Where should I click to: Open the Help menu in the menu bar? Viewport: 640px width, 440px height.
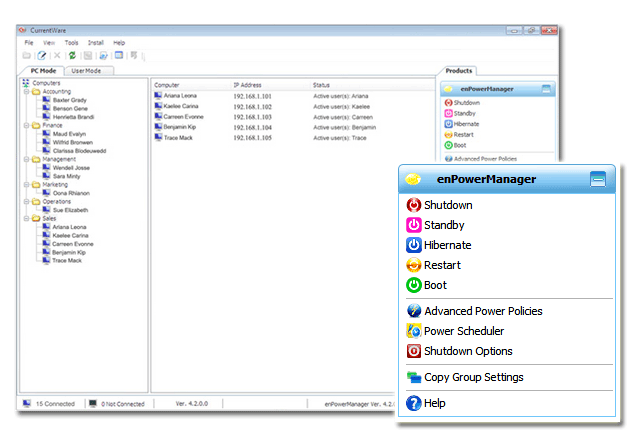pyautogui.click(x=119, y=42)
